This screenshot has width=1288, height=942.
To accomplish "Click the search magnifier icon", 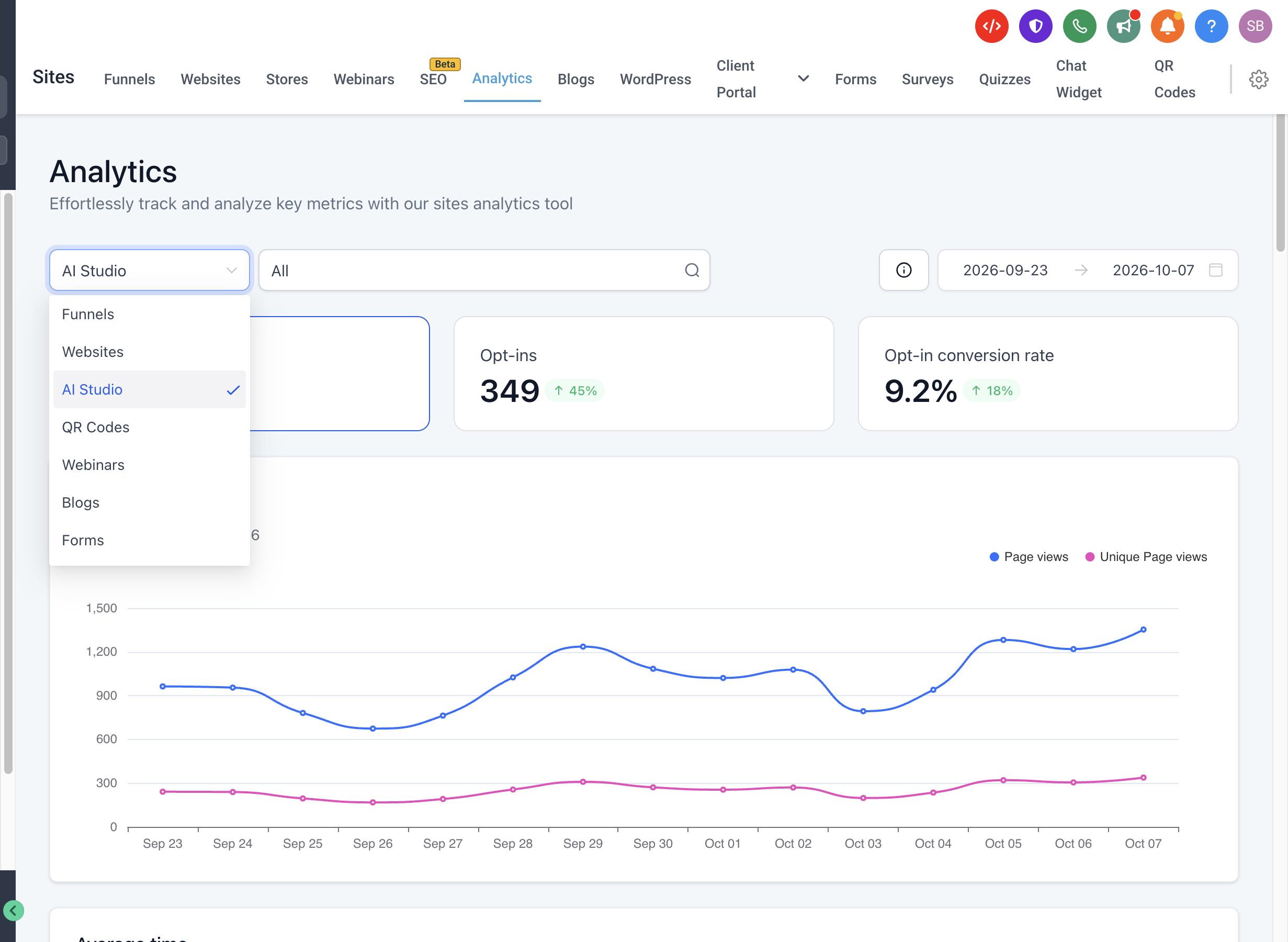I will click(692, 270).
